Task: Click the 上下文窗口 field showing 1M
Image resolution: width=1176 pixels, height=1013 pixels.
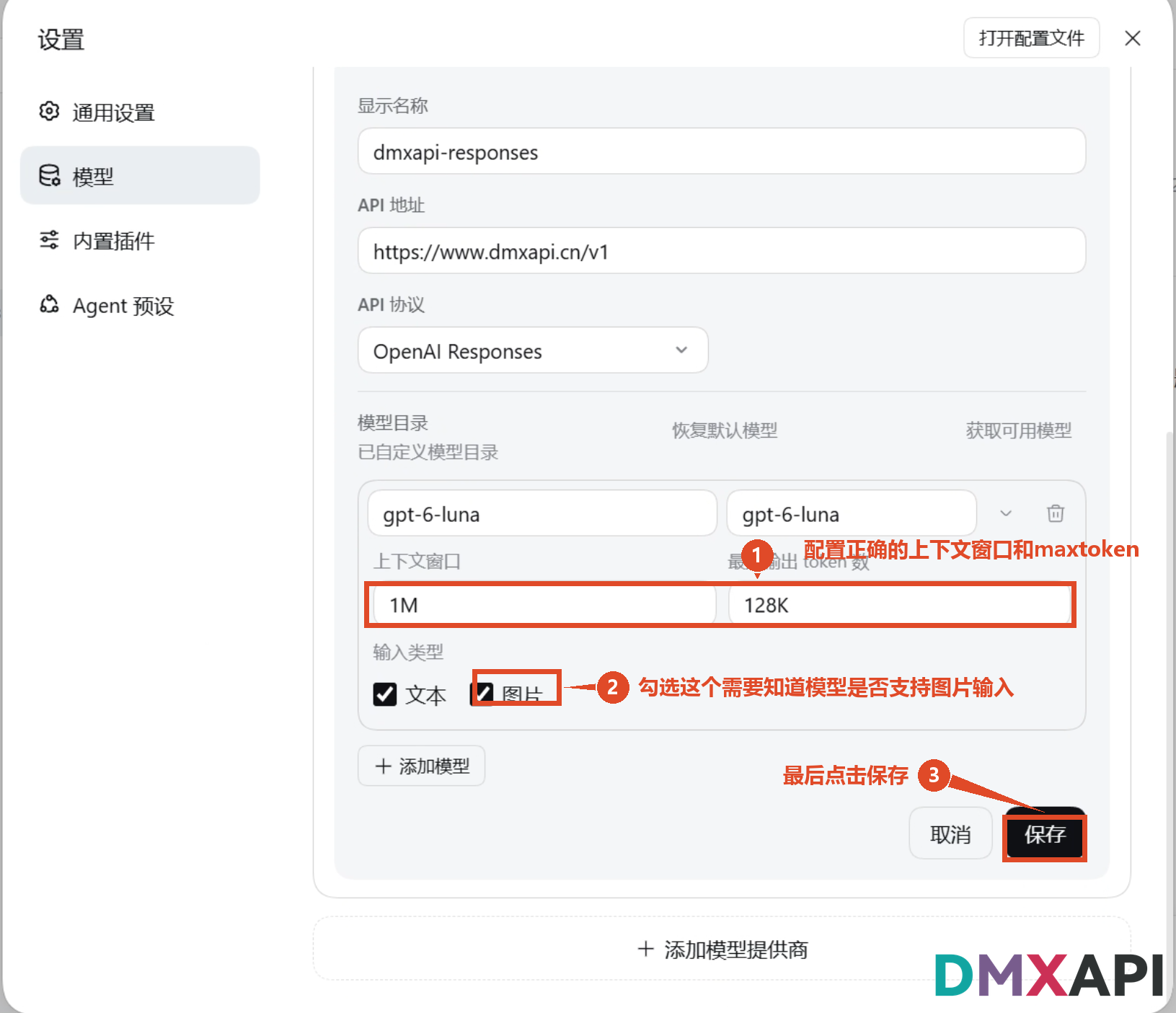Action: point(544,604)
